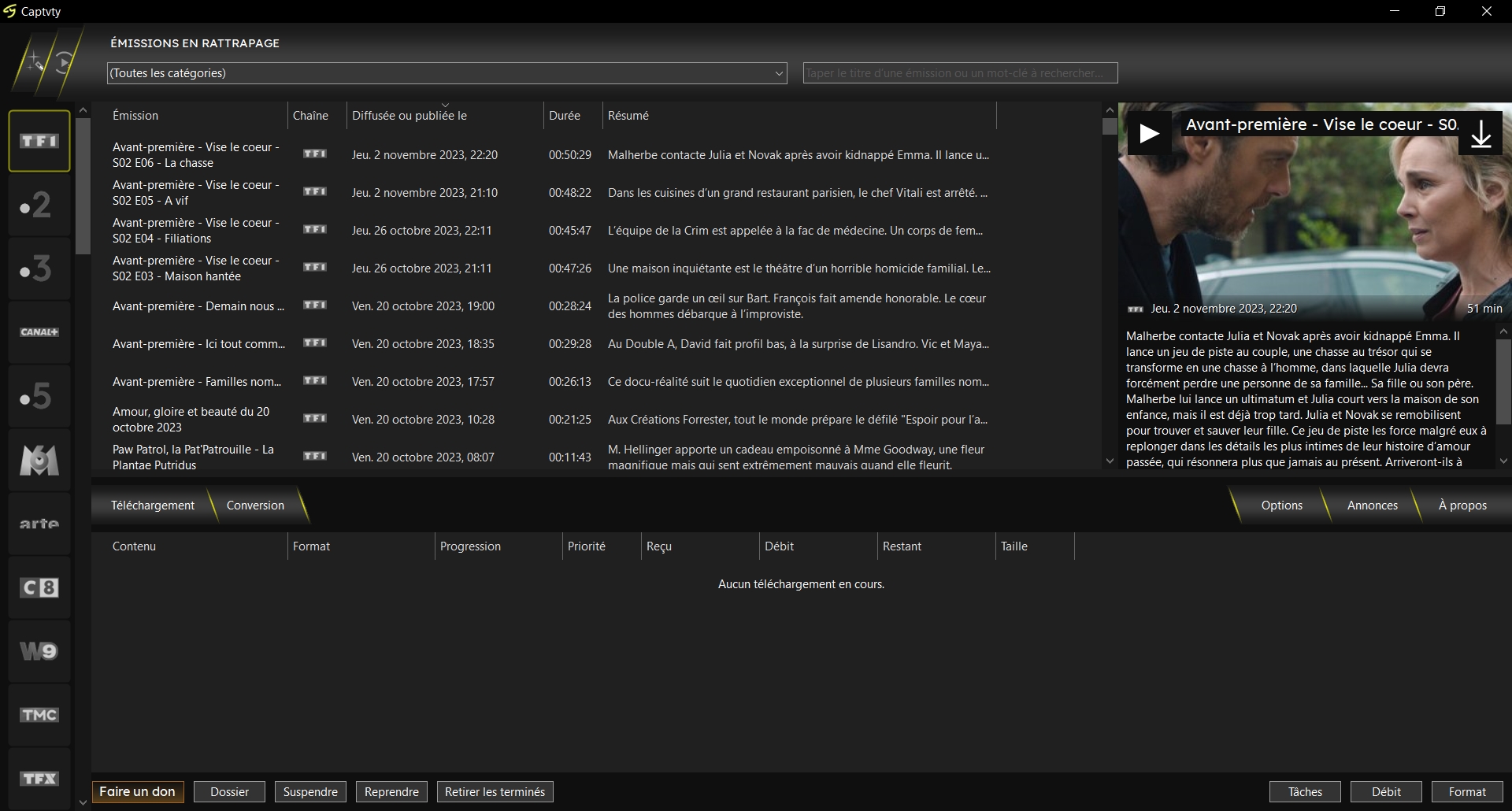Switch to the France 3 channel

point(39,268)
